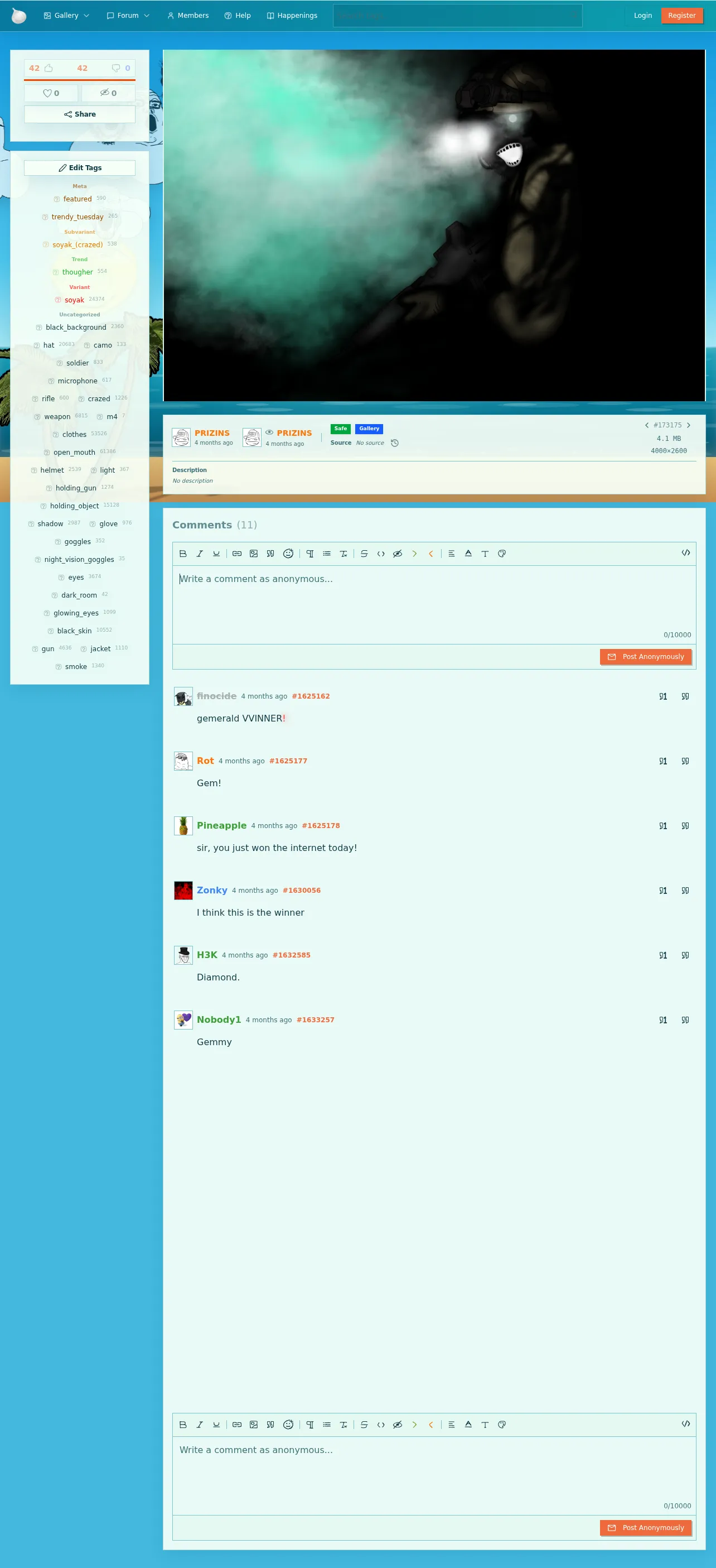The width and height of the screenshot is (716, 1568).
Task: Toggle Strikethrough in the upper comment editor
Action: click(364, 554)
